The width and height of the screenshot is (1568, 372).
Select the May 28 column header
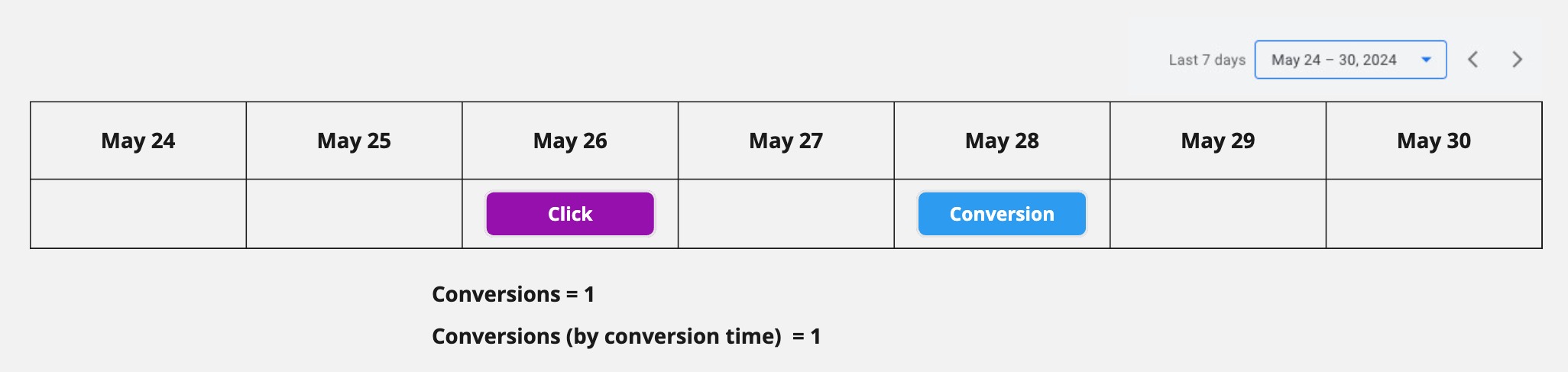pyautogui.click(x=1002, y=141)
